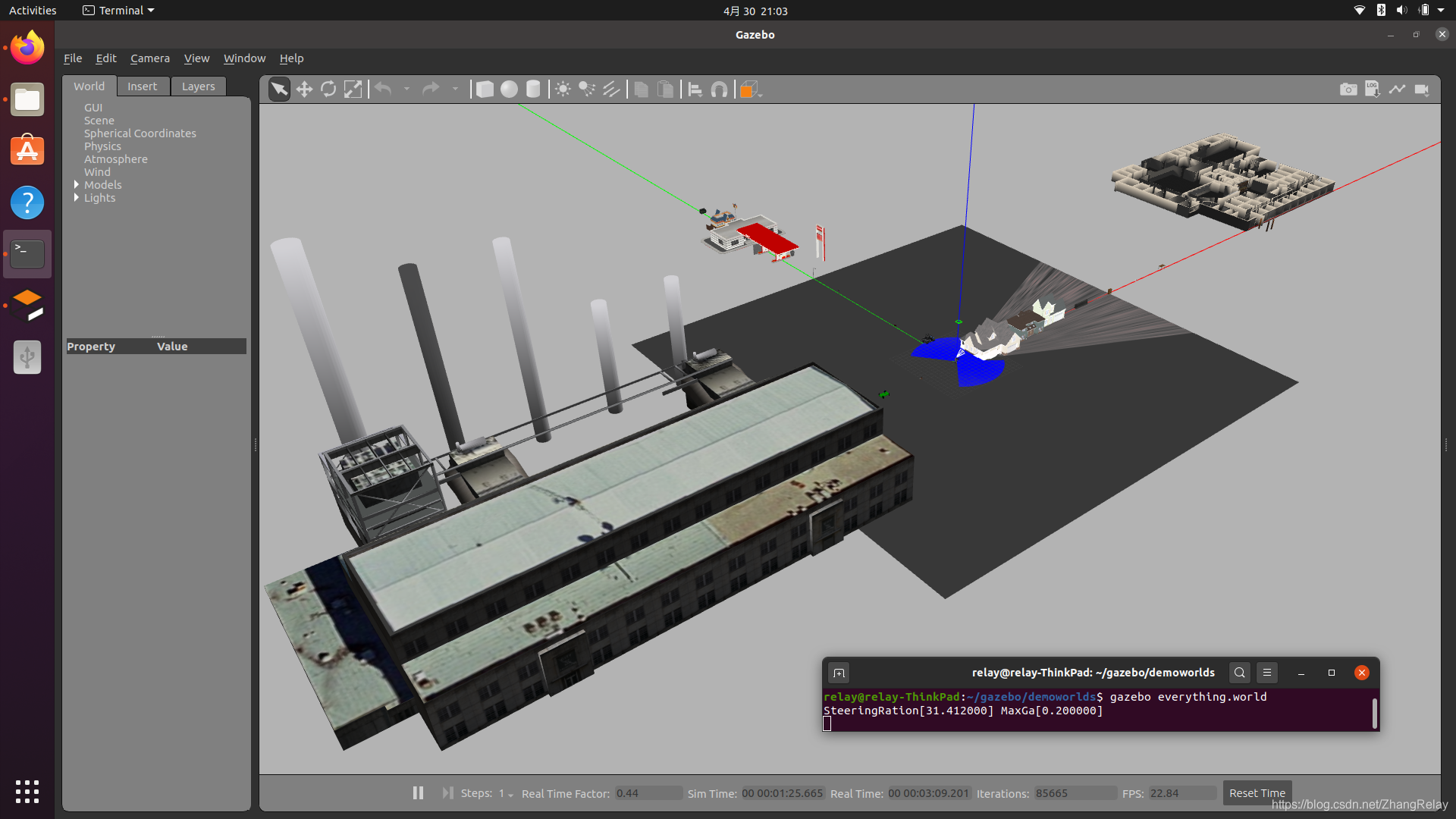Viewport: 1456px width, 819px height.
Task: Open the log data recorder
Action: (x=1373, y=89)
